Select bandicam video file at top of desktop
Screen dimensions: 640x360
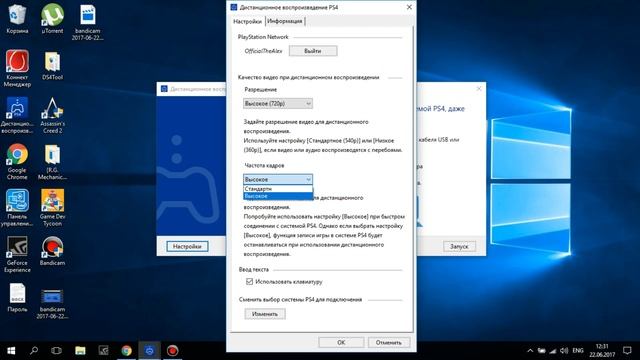pos(87,22)
